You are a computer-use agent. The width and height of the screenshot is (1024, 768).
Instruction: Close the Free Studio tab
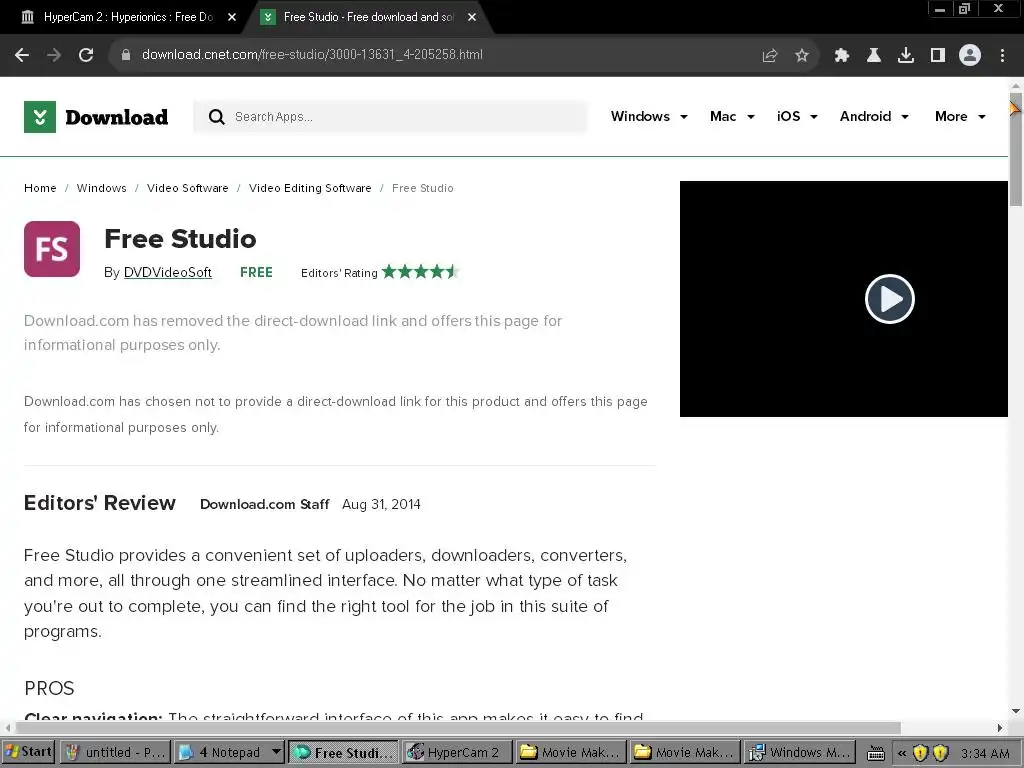click(472, 17)
